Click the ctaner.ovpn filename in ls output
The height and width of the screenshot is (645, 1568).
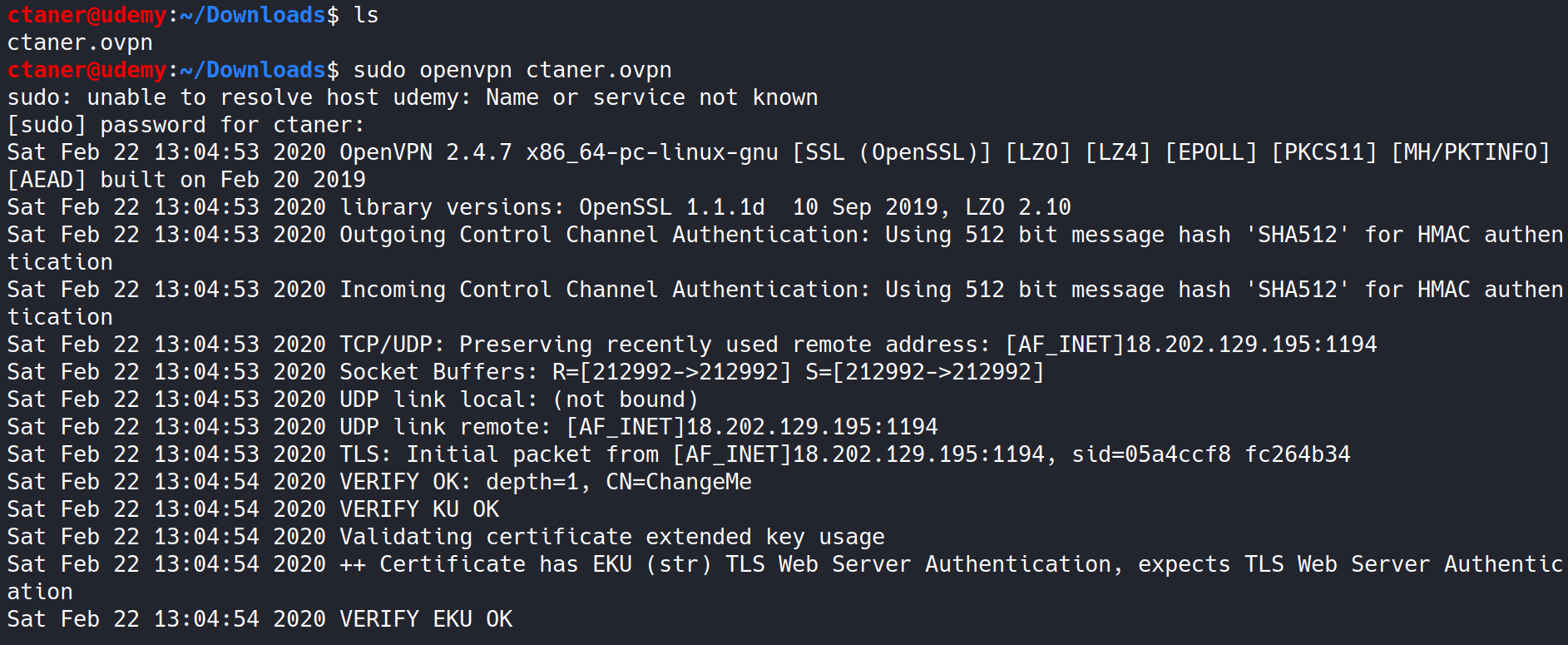(80, 42)
